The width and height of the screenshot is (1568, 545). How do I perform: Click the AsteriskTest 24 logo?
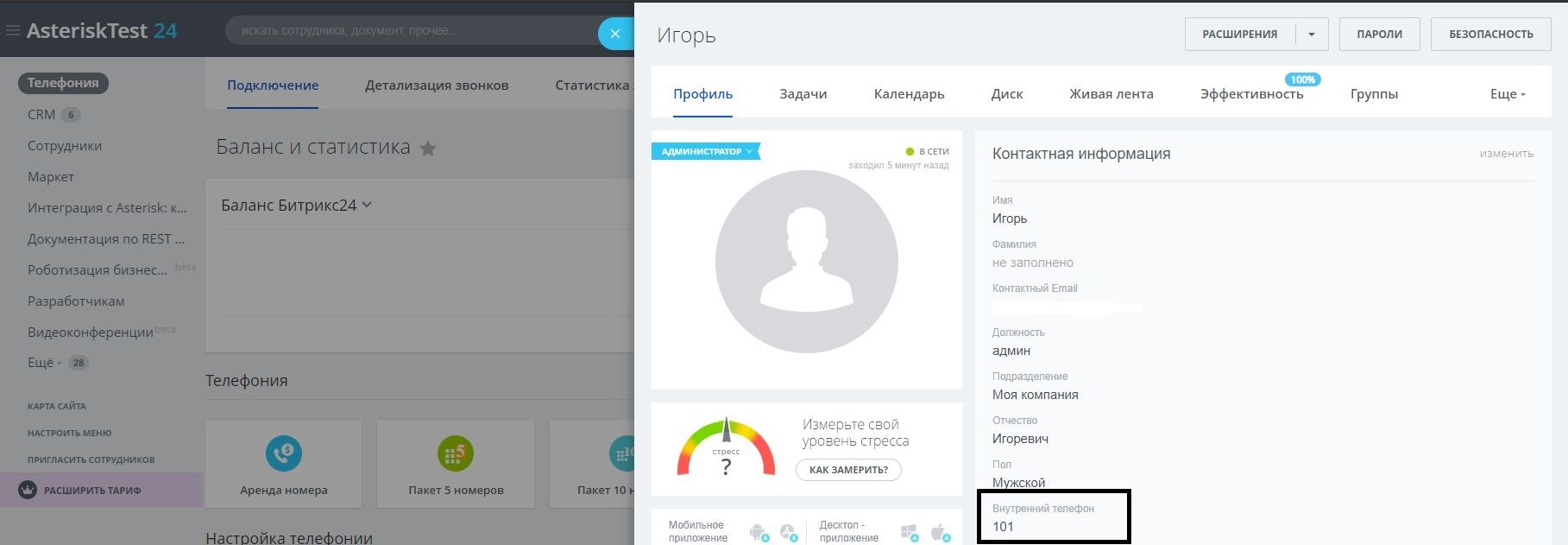102,31
